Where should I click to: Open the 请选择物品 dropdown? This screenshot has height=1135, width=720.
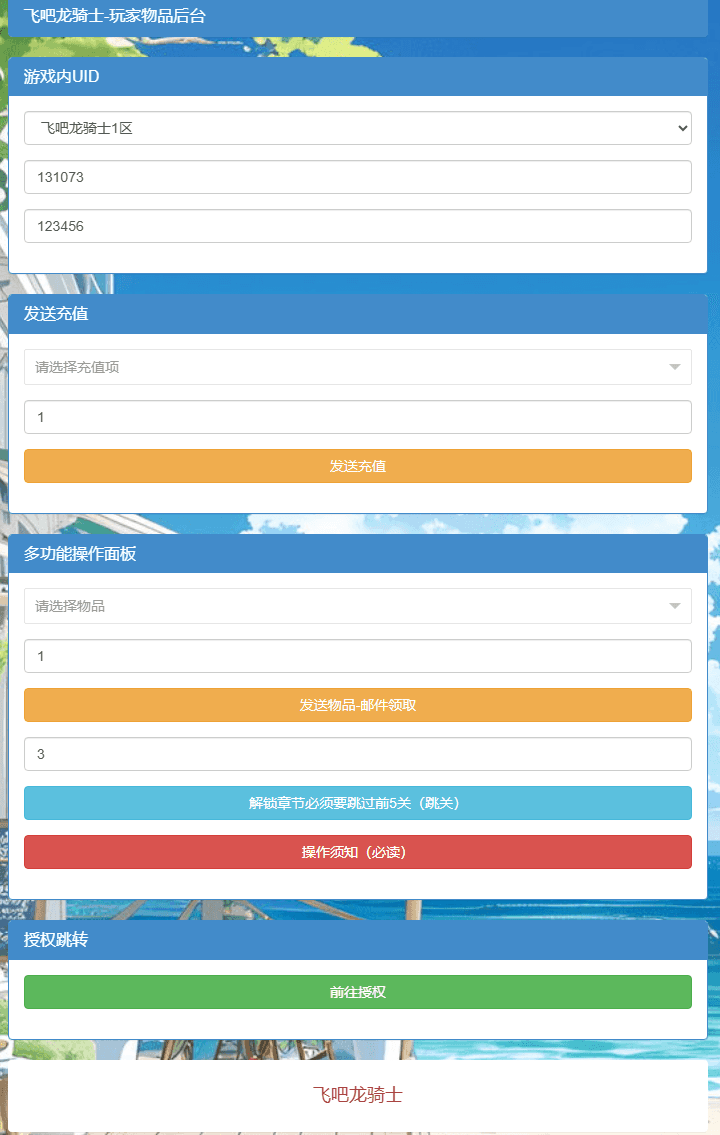(x=357, y=606)
